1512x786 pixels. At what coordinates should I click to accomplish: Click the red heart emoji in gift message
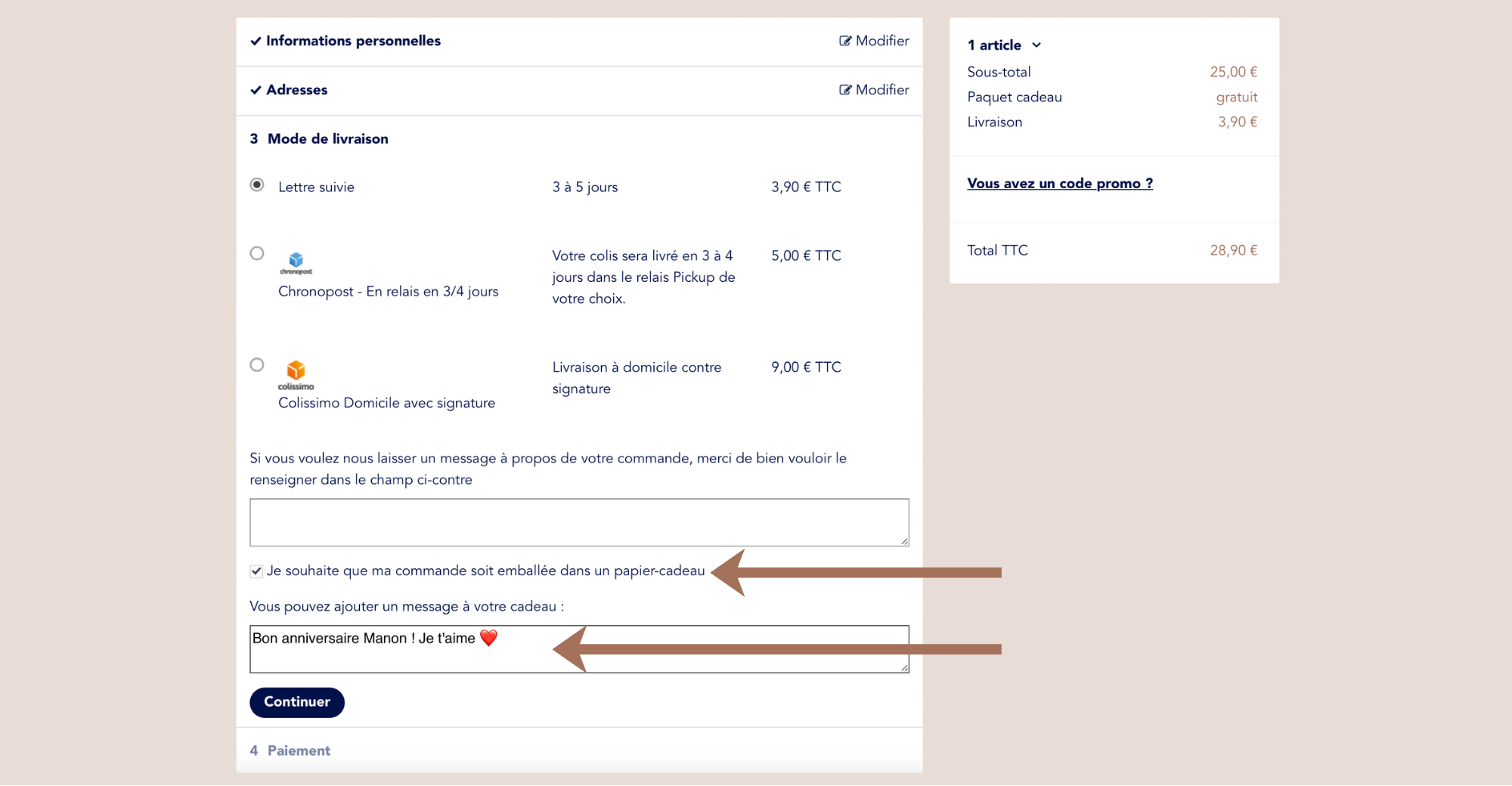pyautogui.click(x=489, y=639)
